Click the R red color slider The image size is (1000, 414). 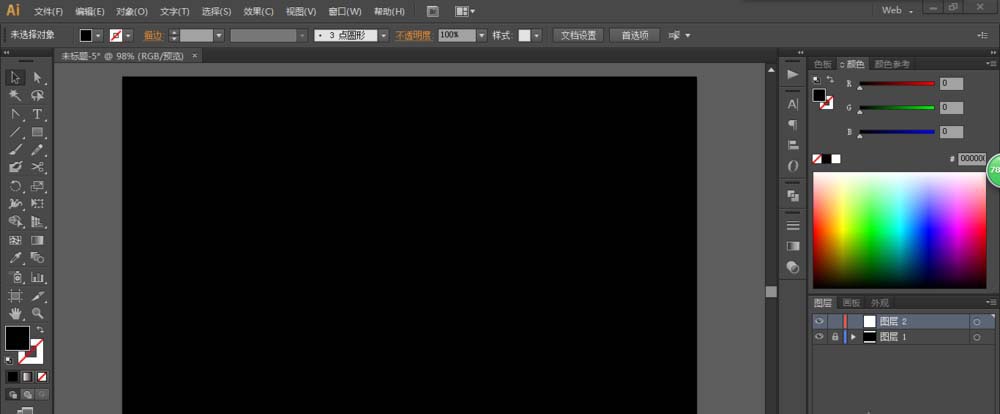pos(897,84)
